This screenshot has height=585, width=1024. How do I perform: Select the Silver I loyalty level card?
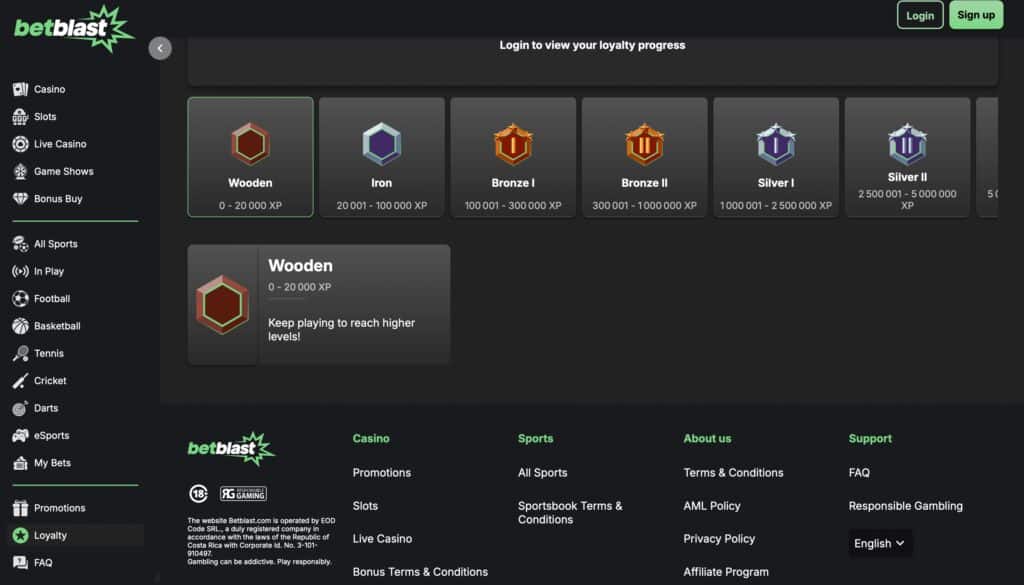(776, 157)
